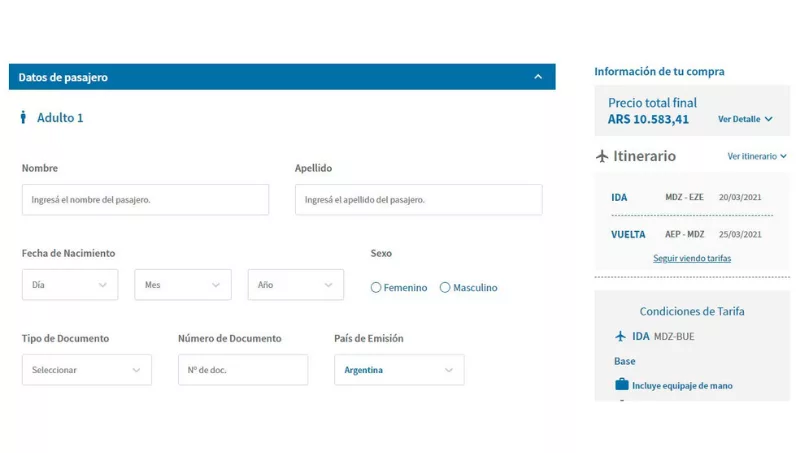The image size is (800, 453).
Task: Select the Femenino radio button
Action: (x=376, y=288)
